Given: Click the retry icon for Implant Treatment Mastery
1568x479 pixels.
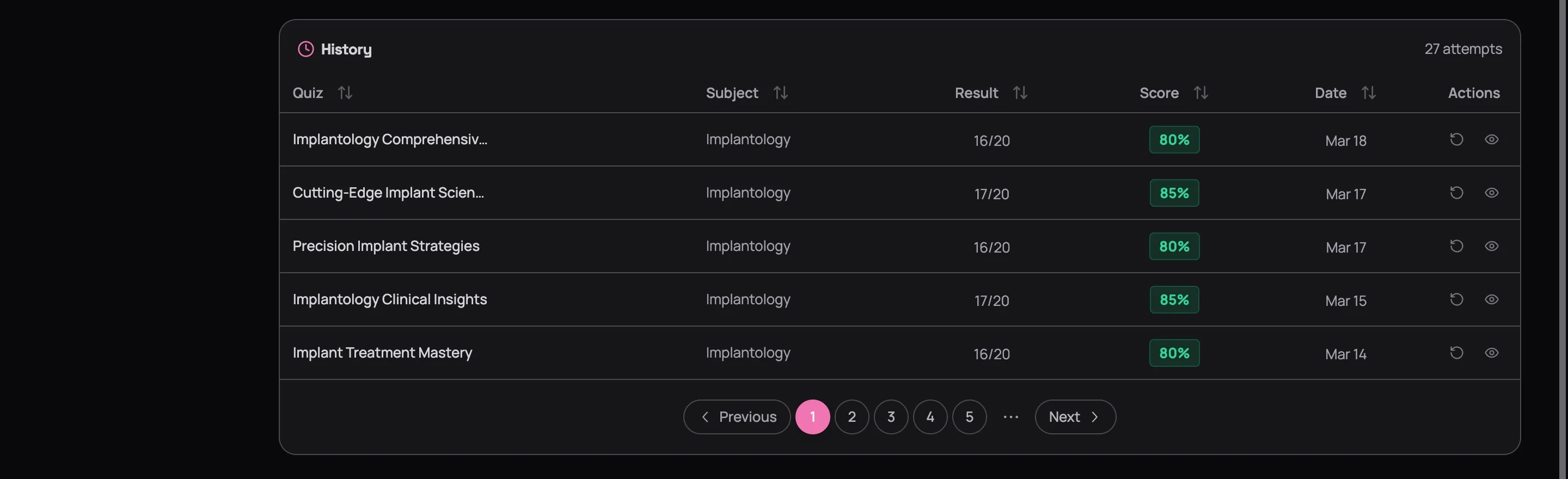Looking at the screenshot, I should point(1456,353).
